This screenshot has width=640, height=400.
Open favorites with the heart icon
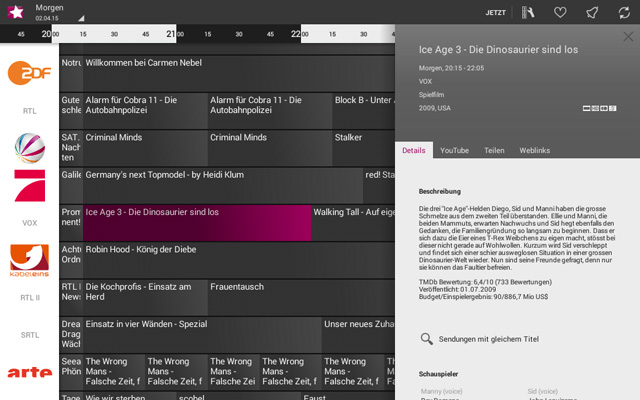click(x=561, y=13)
